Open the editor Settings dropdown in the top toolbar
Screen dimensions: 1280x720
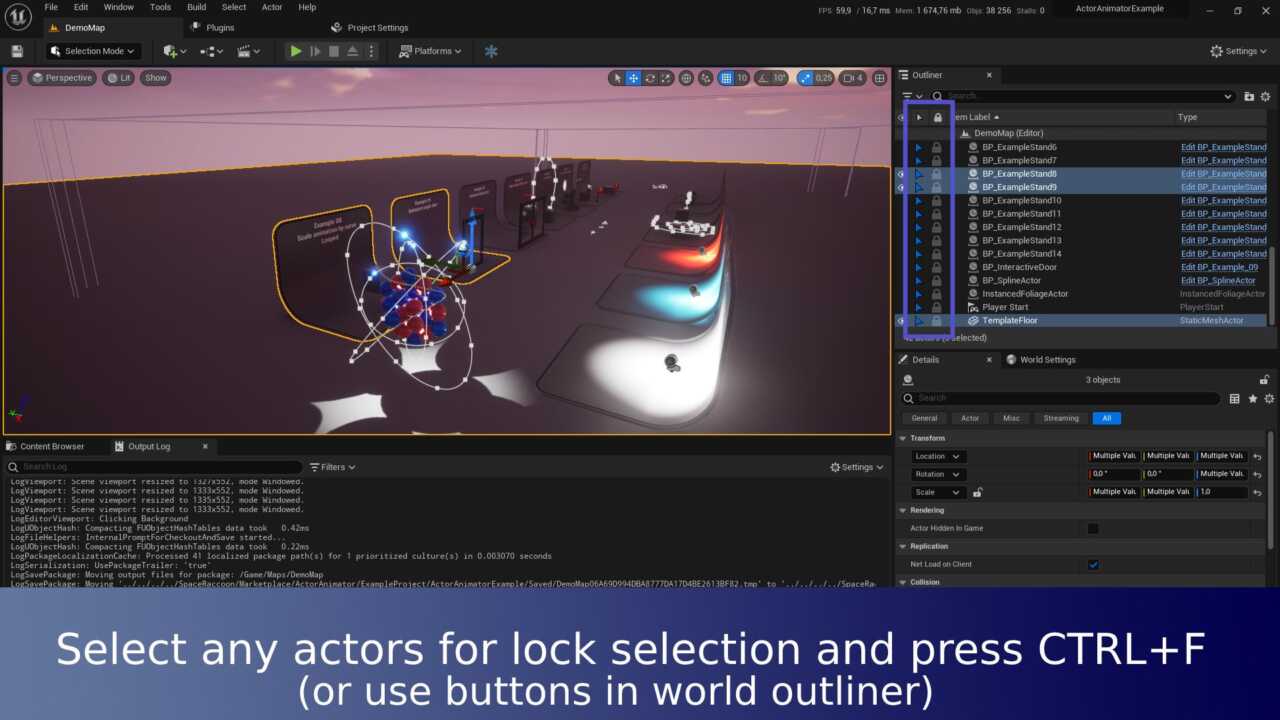tap(1240, 51)
